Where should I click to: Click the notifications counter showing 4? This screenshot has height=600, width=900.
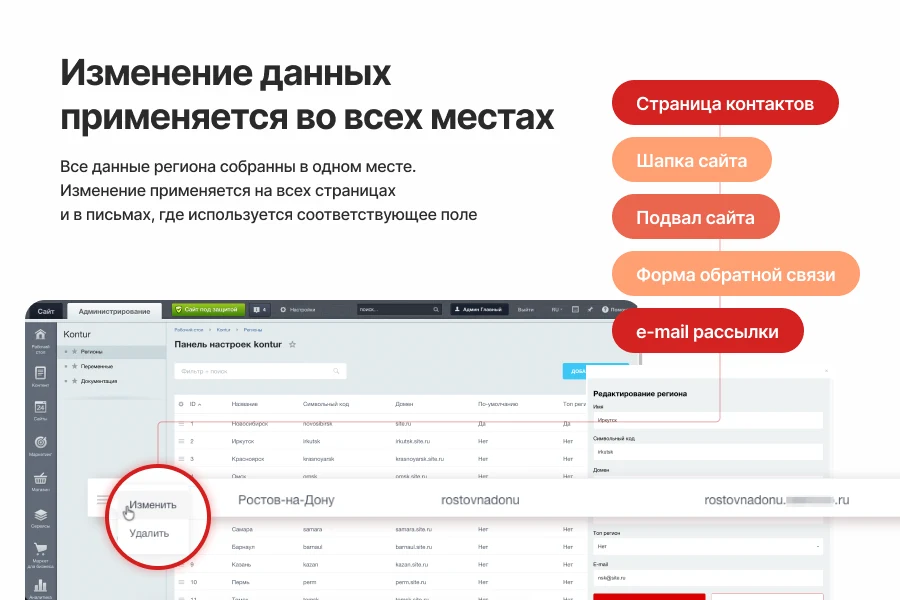click(260, 309)
